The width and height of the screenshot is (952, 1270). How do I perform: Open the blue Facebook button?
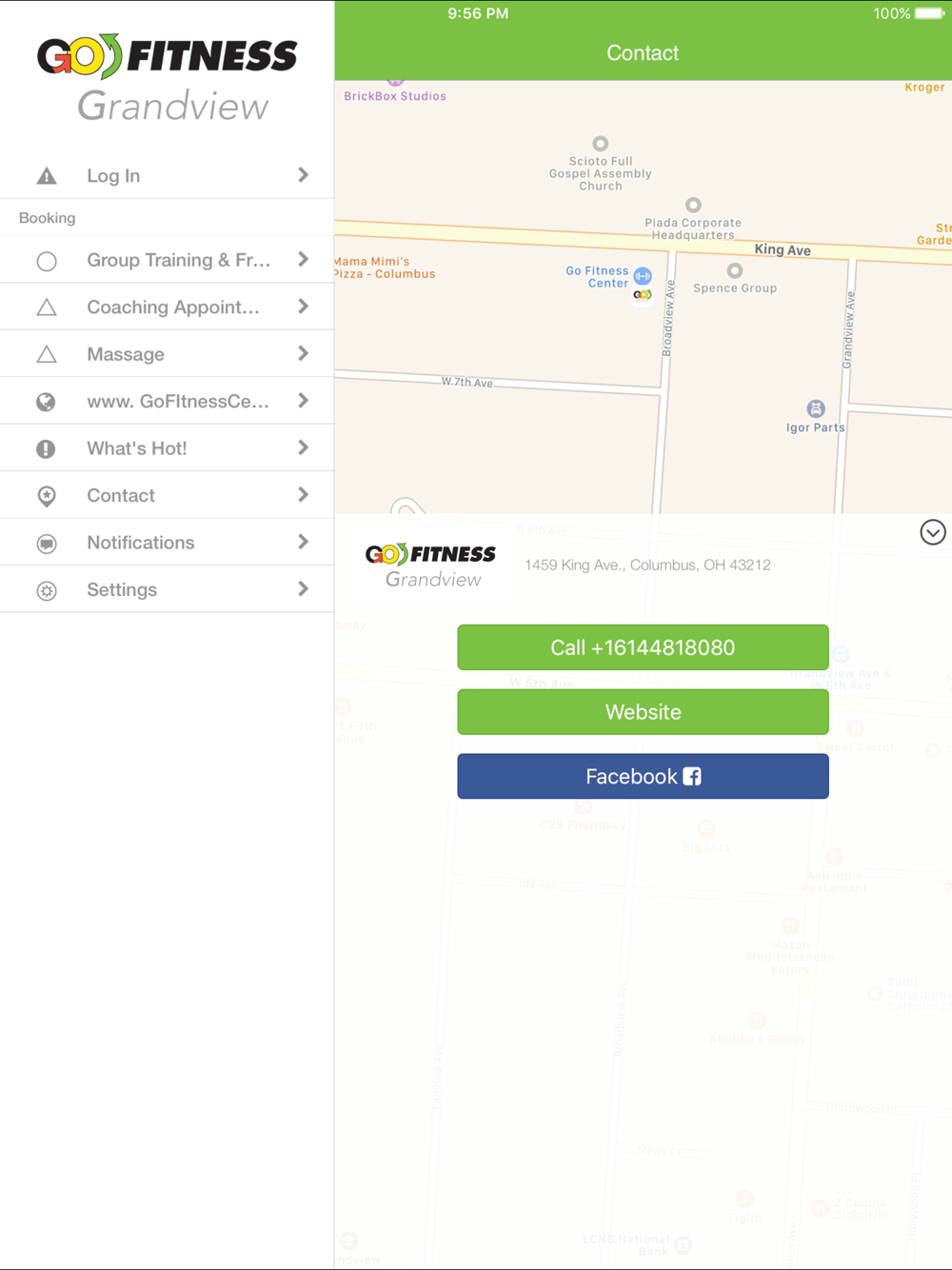(643, 777)
